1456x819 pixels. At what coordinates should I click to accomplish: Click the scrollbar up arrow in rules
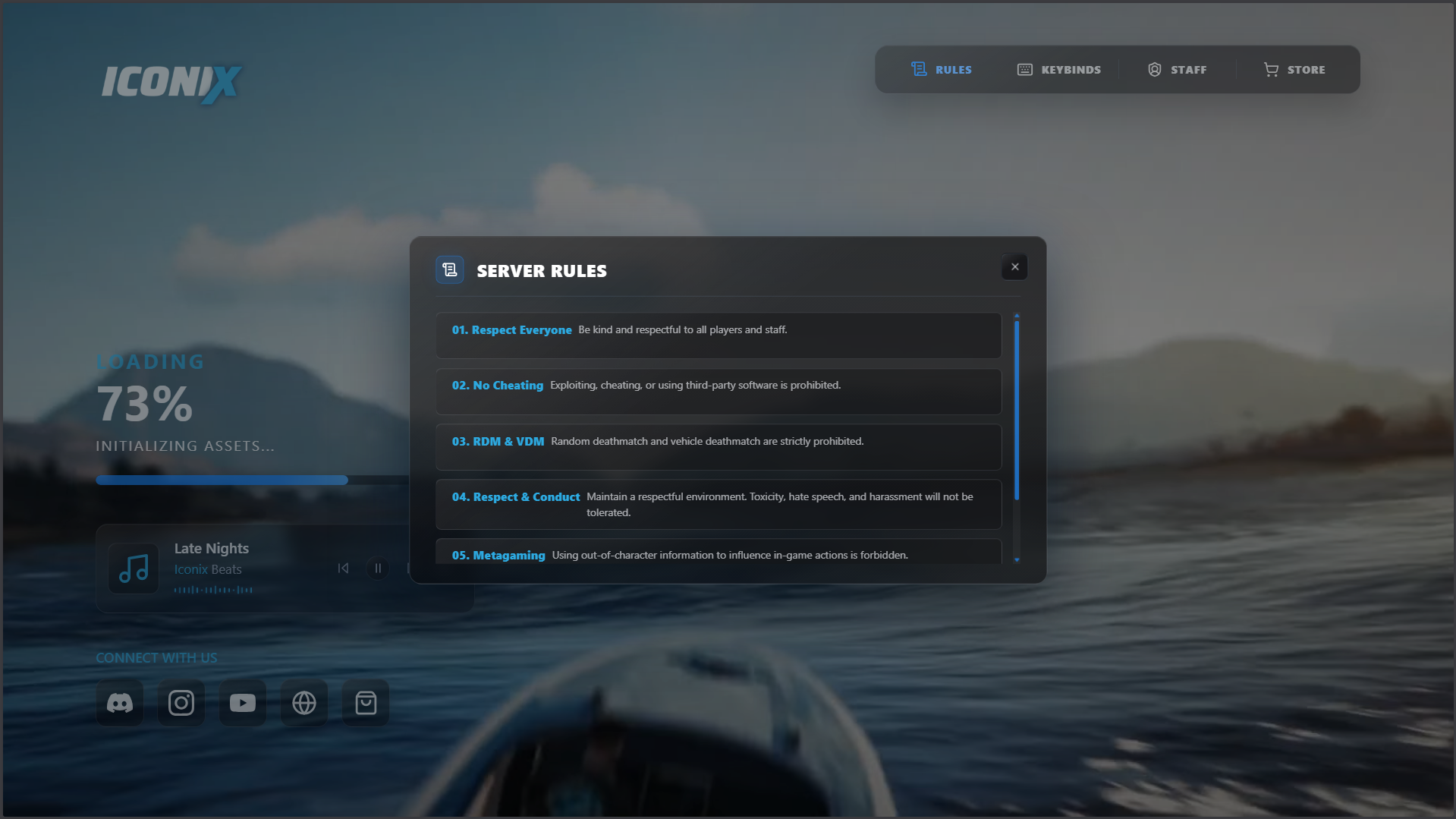point(1017,315)
